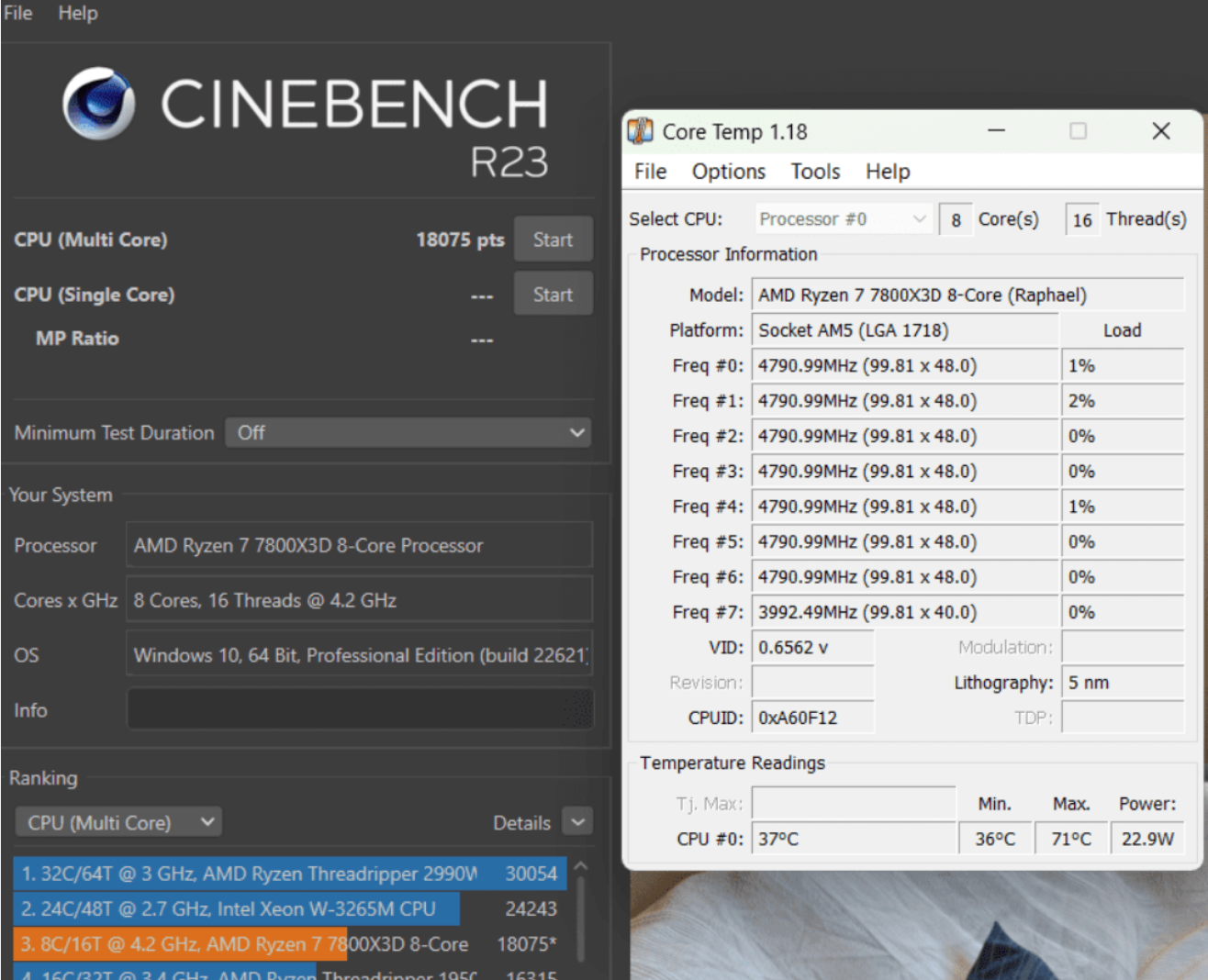This screenshot has width=1208, height=980.
Task: Open Cinebench Help menu
Action: [78, 13]
